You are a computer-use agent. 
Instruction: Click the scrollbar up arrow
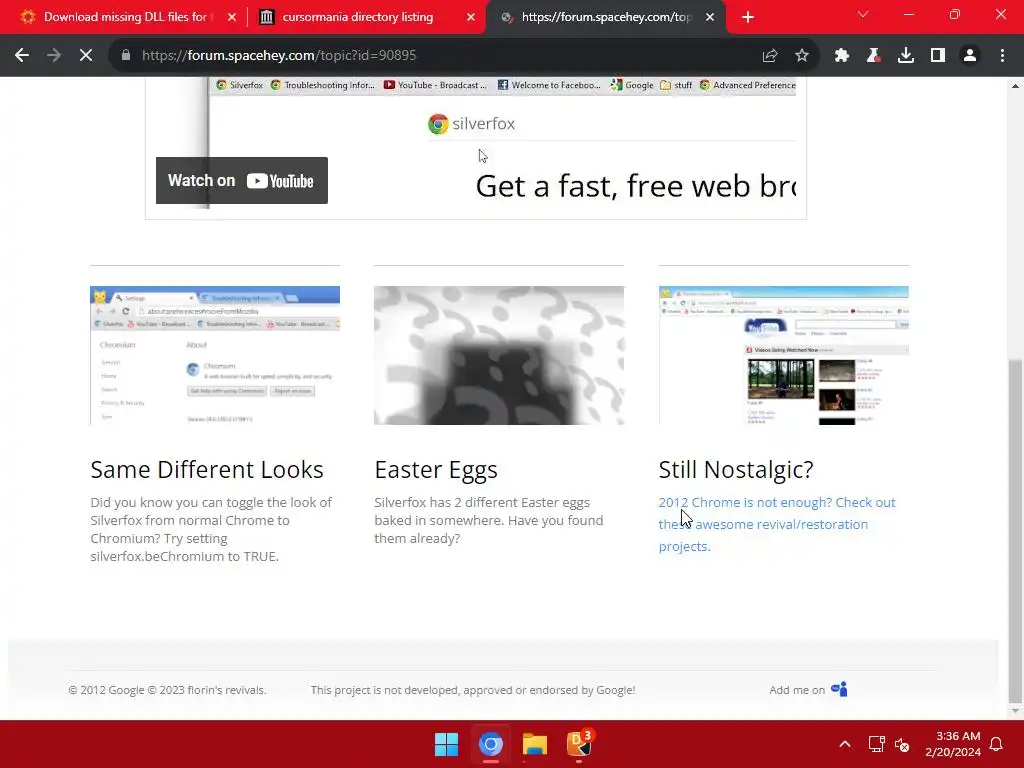1015,86
